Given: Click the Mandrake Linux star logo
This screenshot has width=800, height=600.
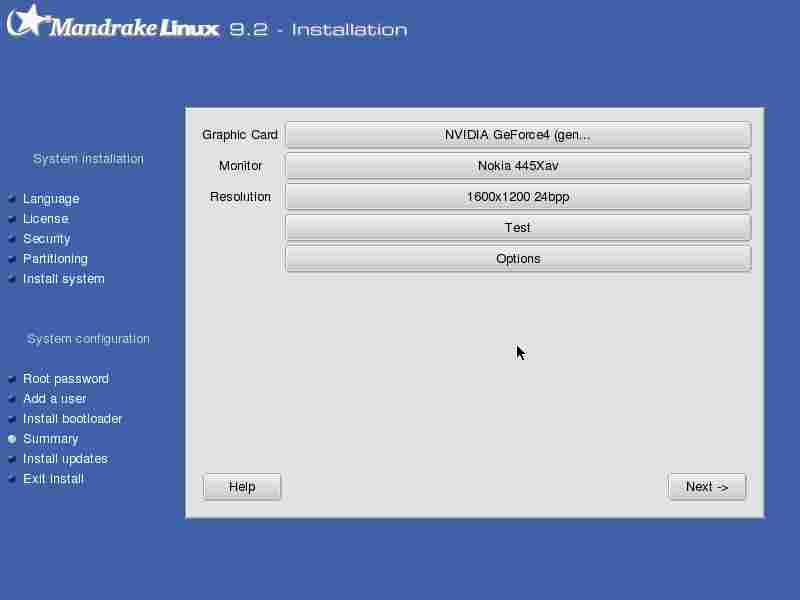Looking at the screenshot, I should coord(28,20).
